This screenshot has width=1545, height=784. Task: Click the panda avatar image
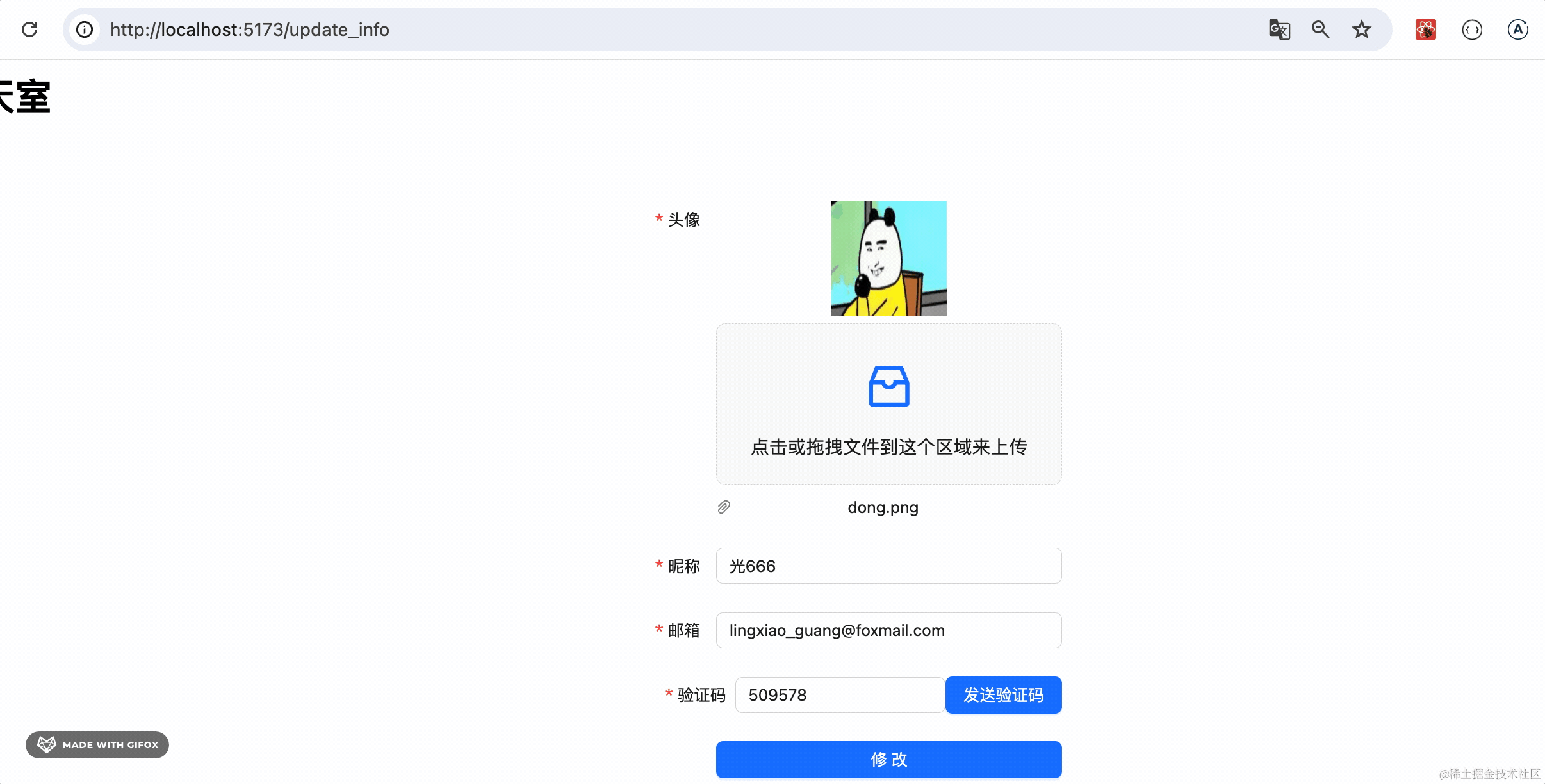click(x=888, y=259)
